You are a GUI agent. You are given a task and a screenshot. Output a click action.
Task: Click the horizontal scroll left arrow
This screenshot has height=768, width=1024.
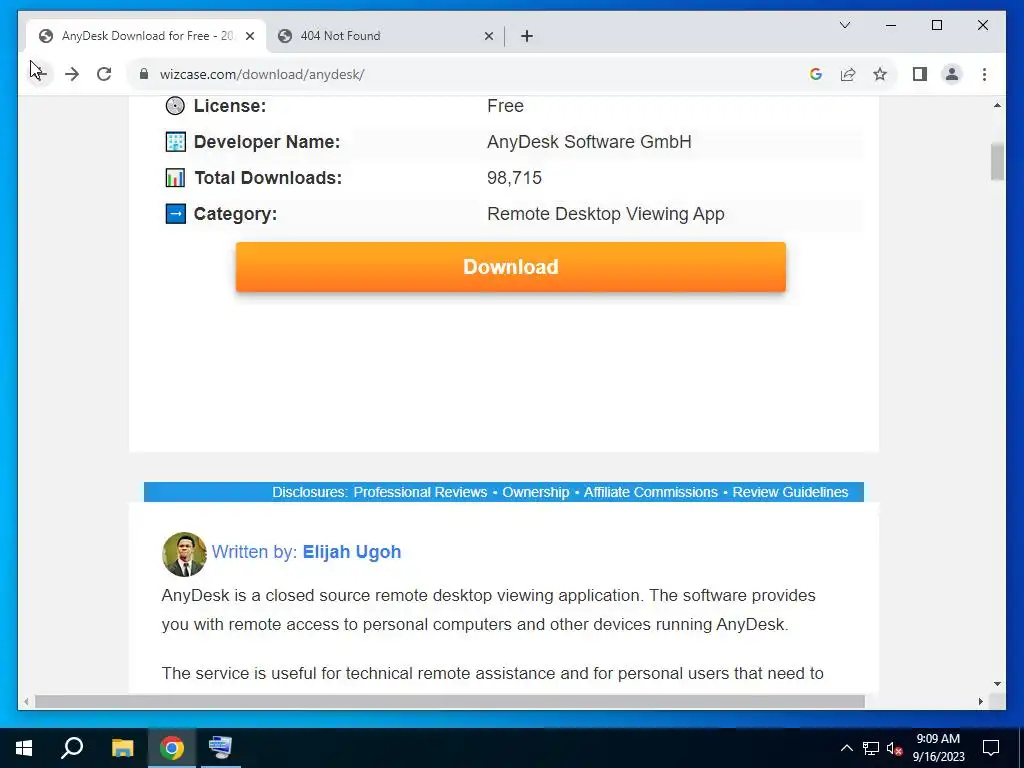click(26, 701)
